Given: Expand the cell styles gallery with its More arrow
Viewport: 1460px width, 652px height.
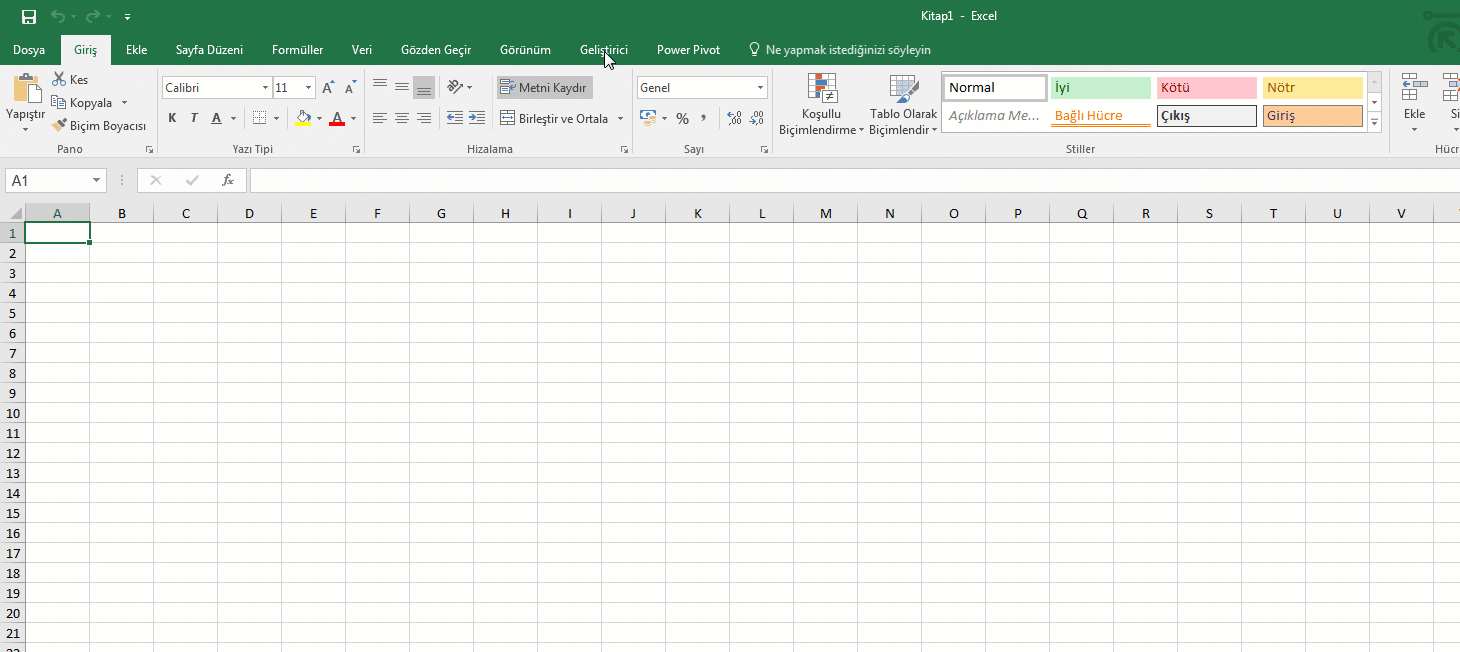Looking at the screenshot, I should [x=1375, y=123].
